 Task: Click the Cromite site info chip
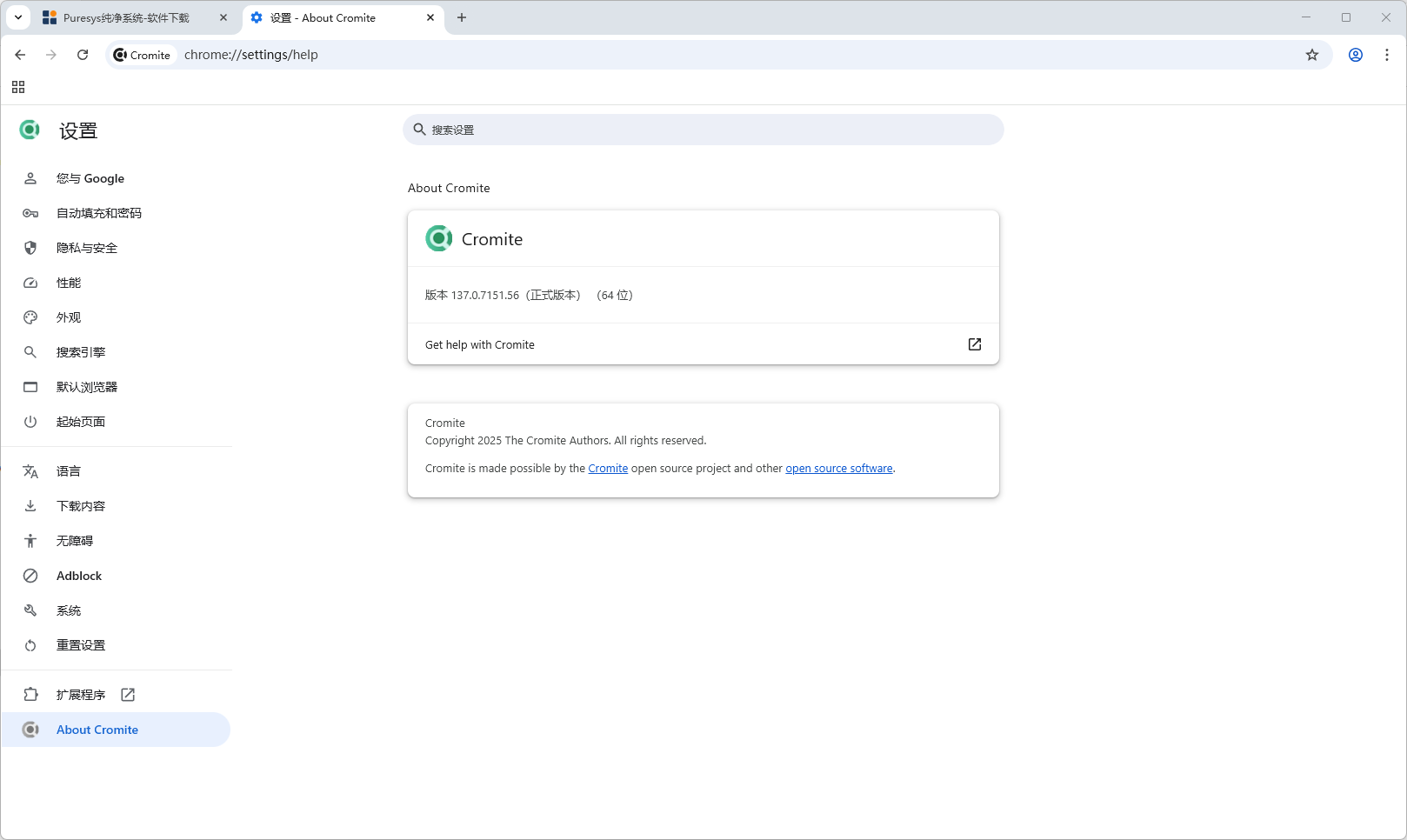143,55
